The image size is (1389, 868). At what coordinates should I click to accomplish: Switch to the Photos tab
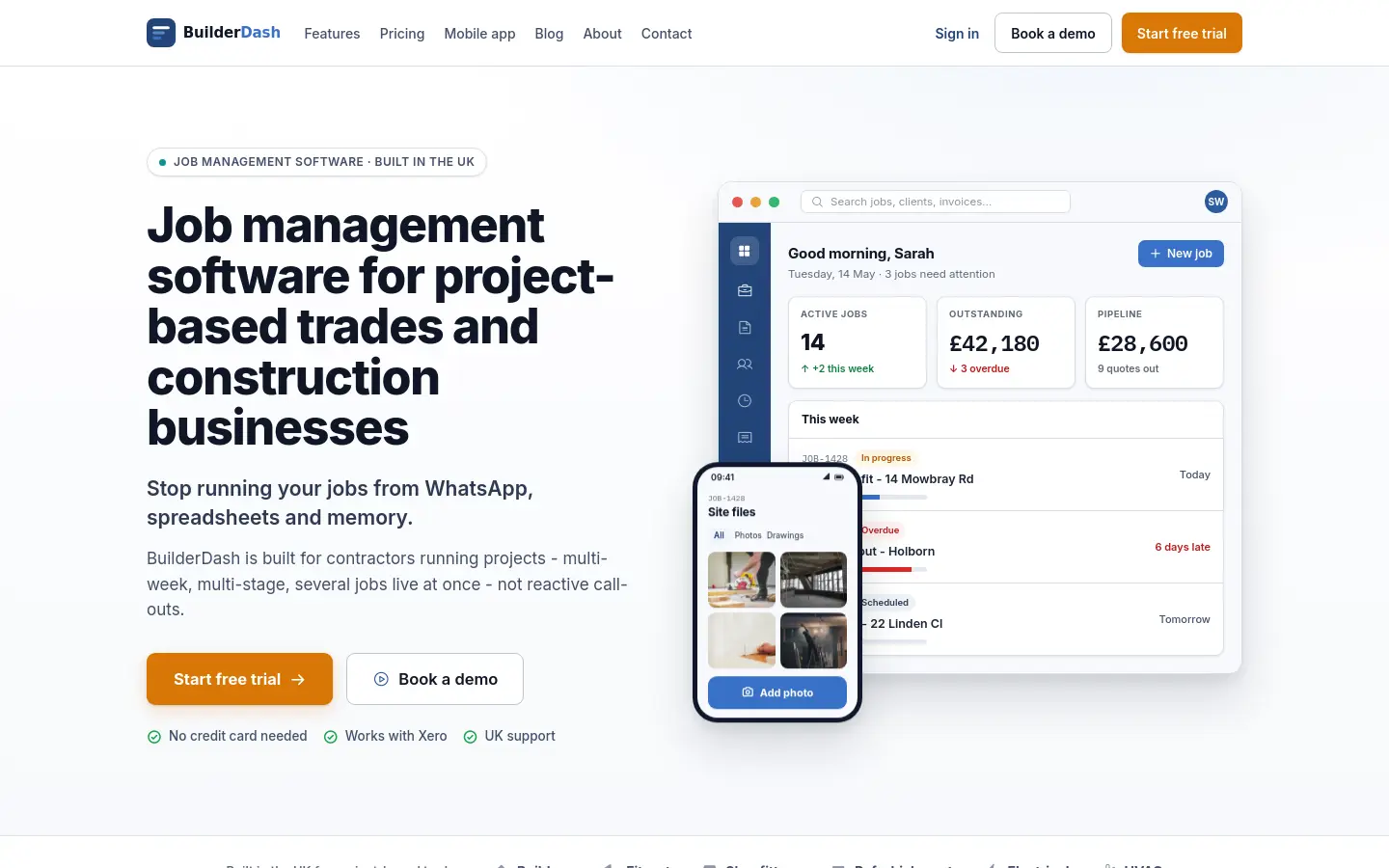[x=748, y=535]
